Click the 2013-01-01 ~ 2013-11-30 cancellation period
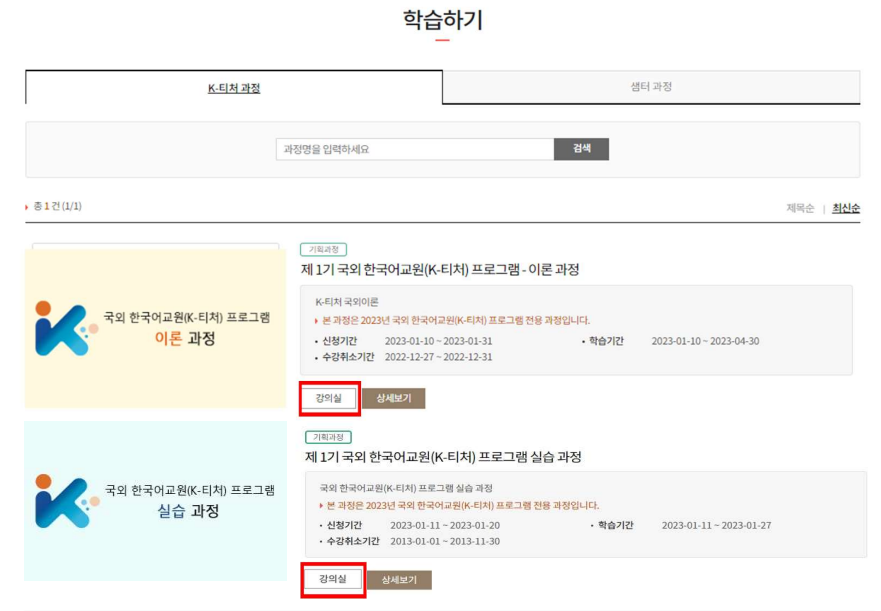 [x=445, y=541]
